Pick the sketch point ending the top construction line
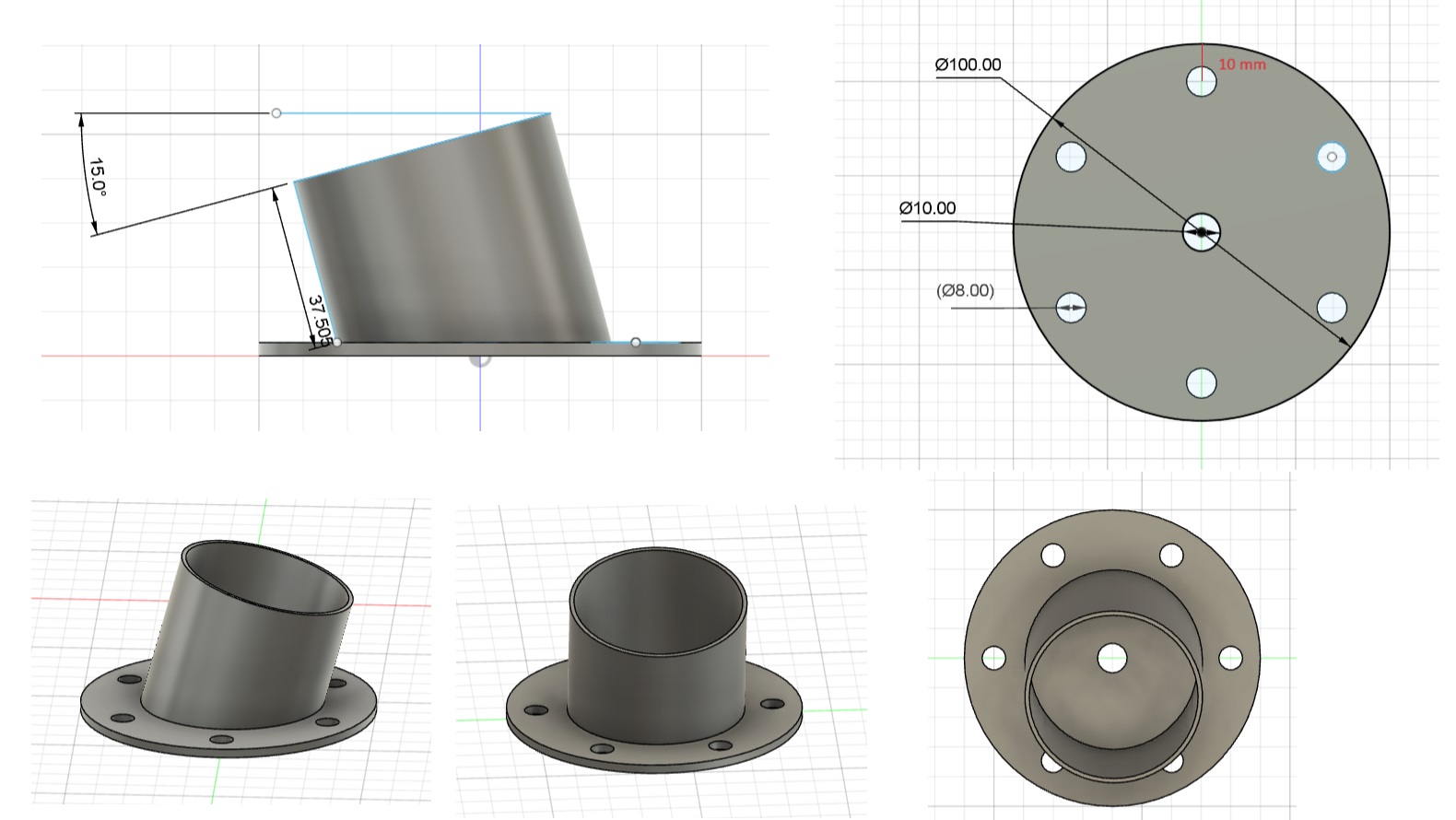The height and width of the screenshot is (820, 1456). (x=276, y=113)
